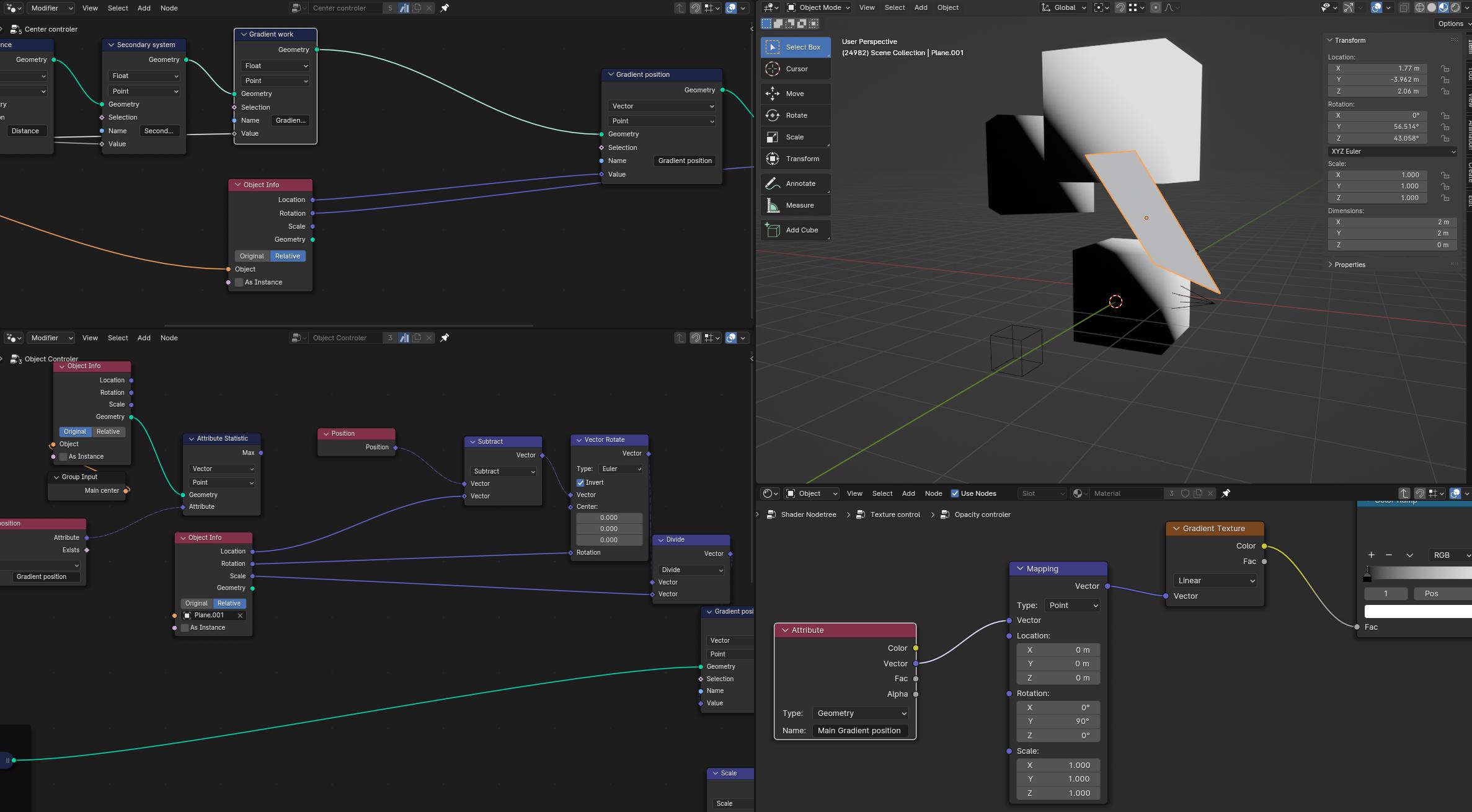The height and width of the screenshot is (812, 1472).
Task: Click the Object menu in top menu bar
Action: [947, 8]
